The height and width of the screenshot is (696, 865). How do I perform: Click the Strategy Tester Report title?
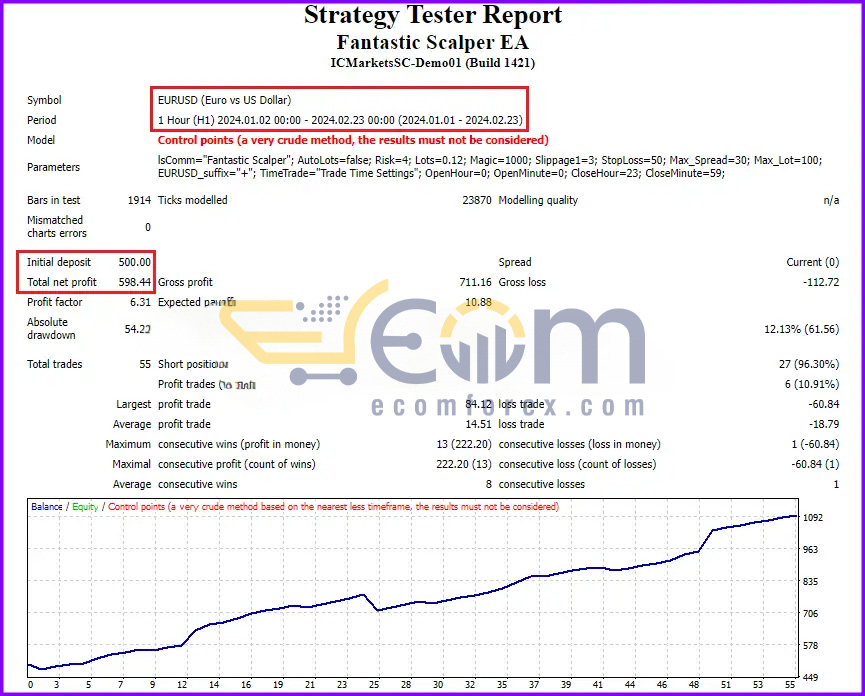point(432,15)
